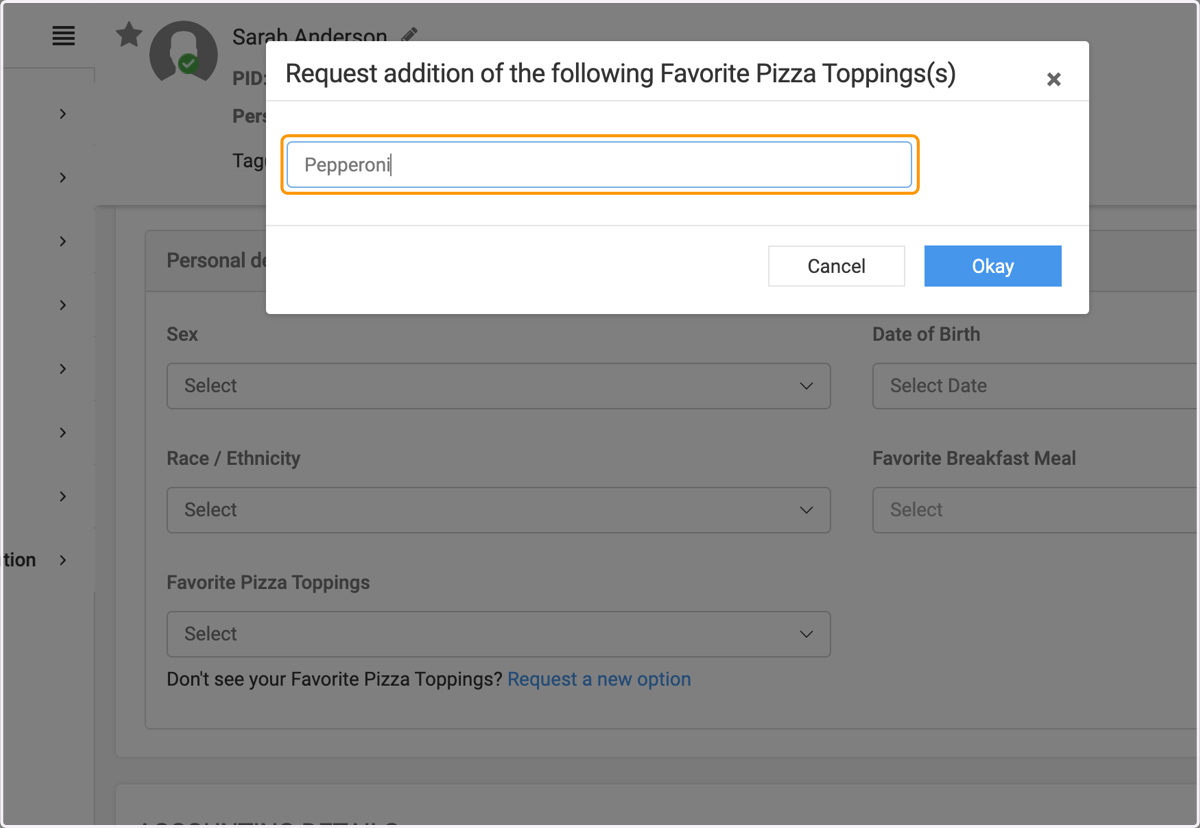Expand the second sidebar chevron
Screen dimensions: 1200x828
[62, 178]
